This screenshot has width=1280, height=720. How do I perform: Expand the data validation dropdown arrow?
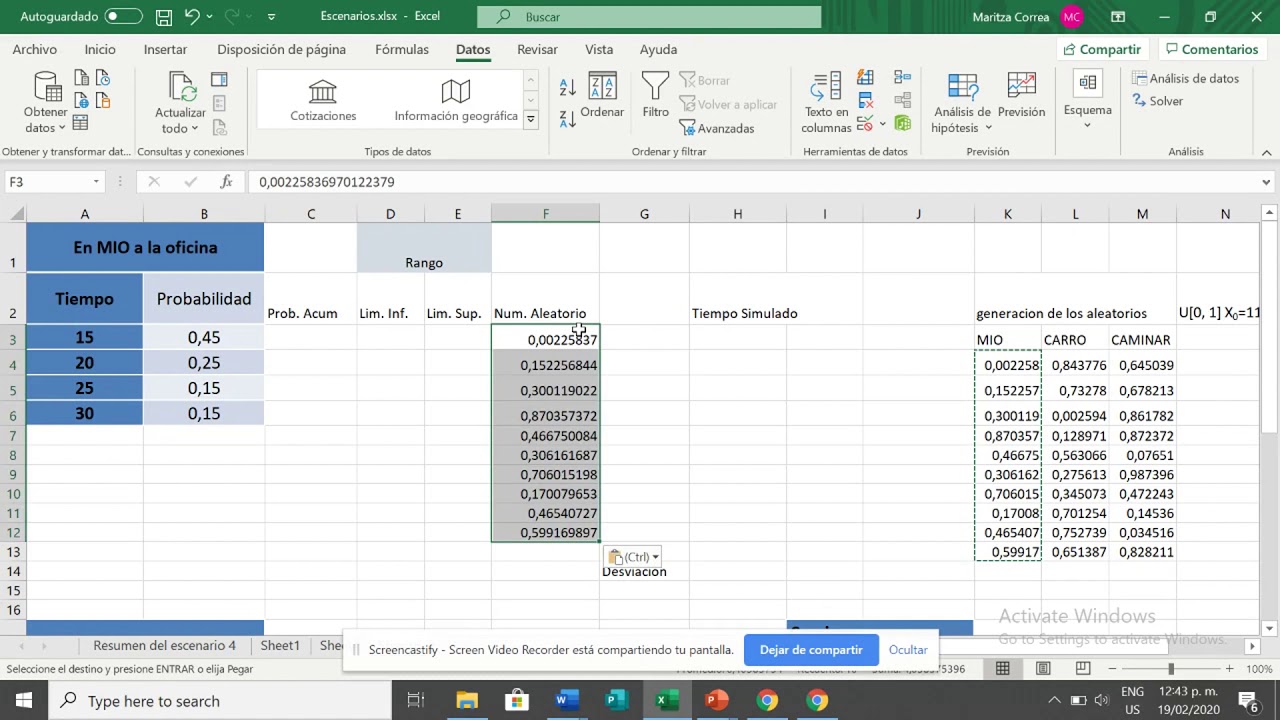click(x=882, y=124)
